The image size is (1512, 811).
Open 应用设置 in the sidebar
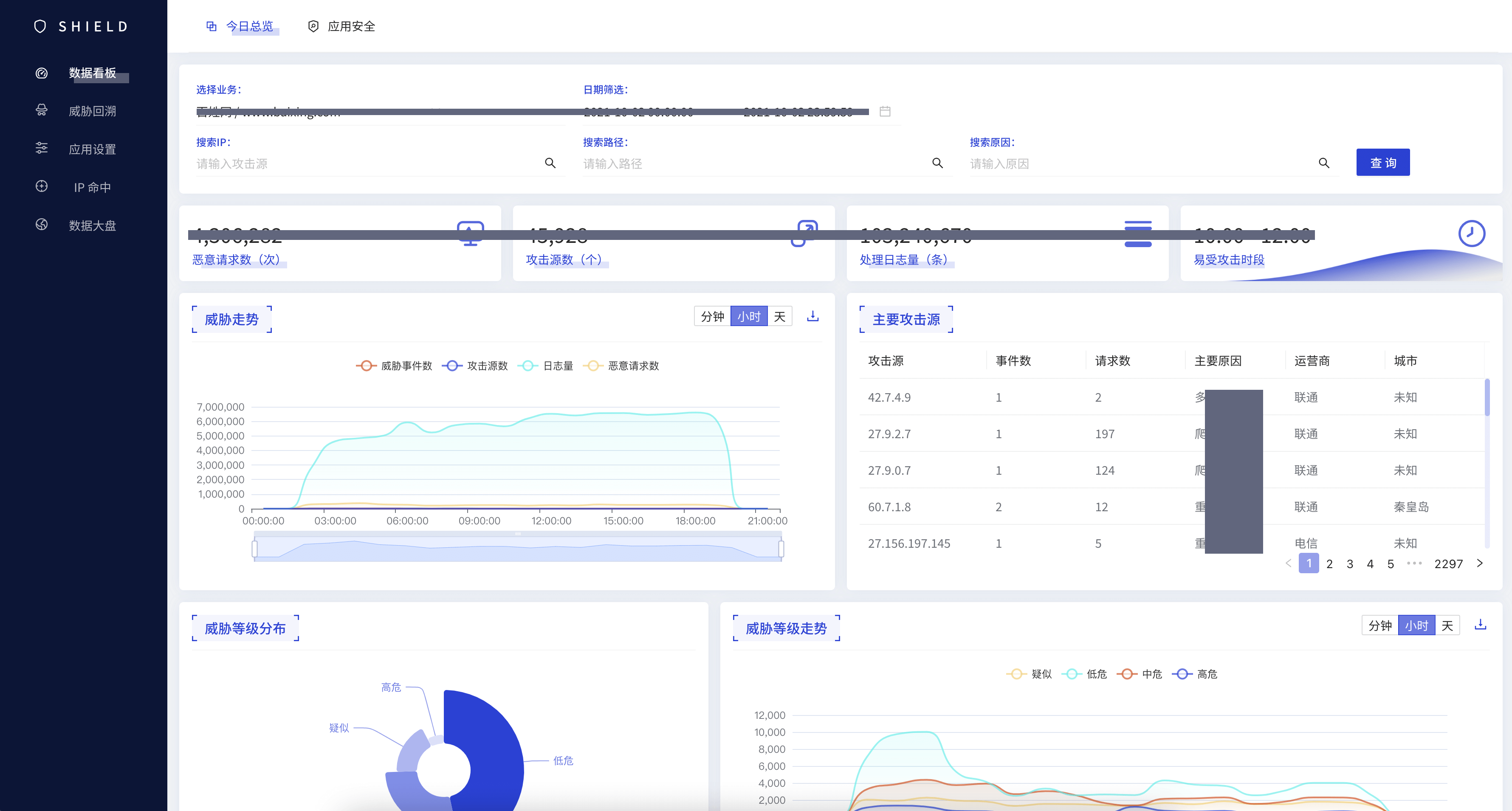pyautogui.click(x=92, y=149)
